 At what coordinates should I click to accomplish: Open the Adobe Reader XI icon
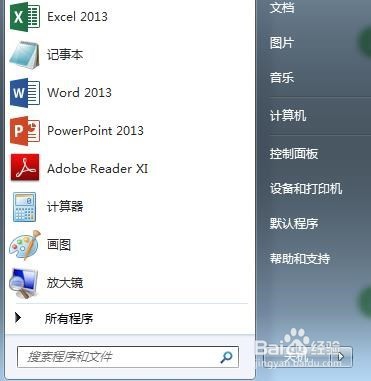25,168
